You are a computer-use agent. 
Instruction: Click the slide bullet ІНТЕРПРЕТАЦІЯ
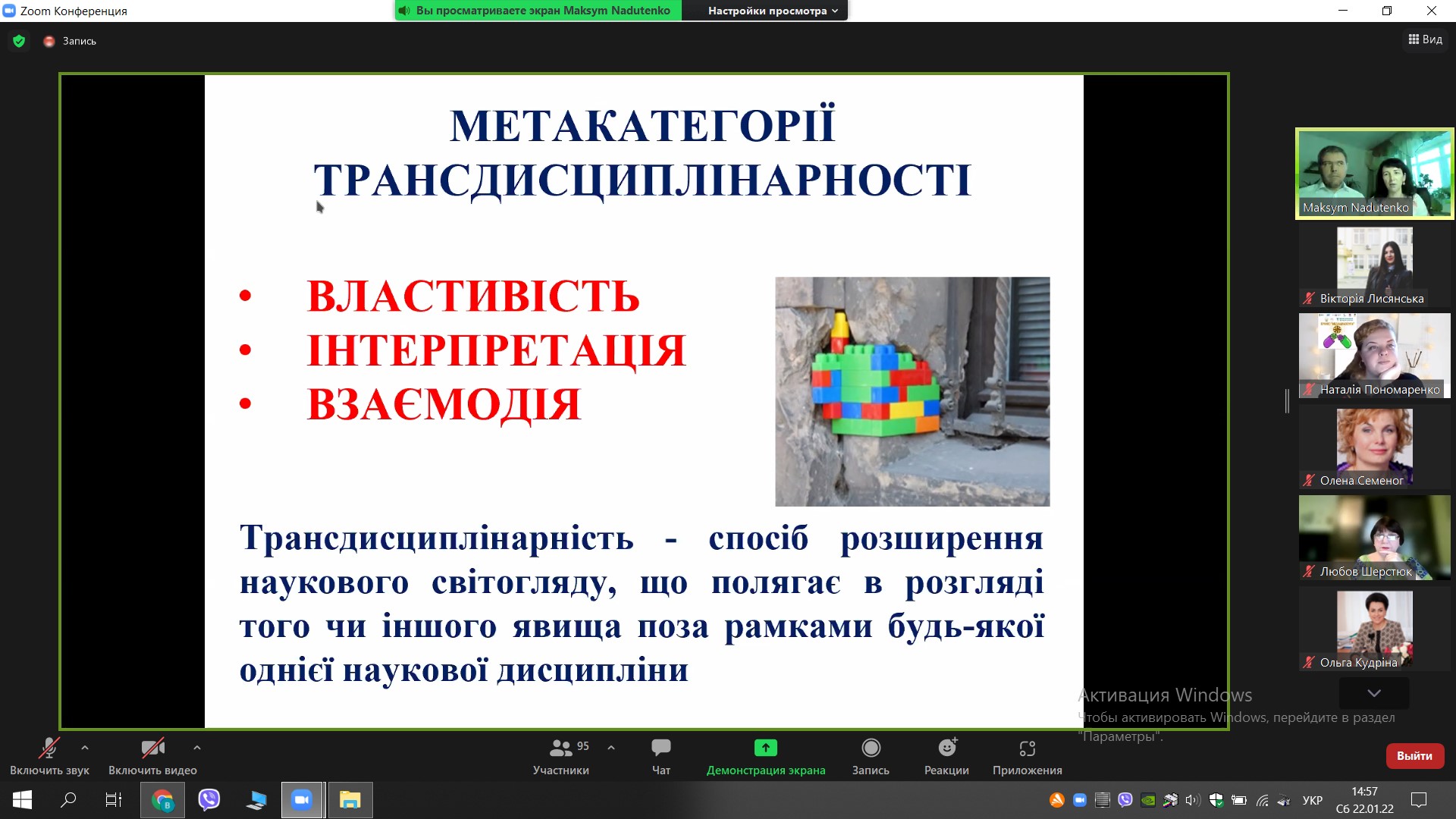pyautogui.click(x=497, y=350)
